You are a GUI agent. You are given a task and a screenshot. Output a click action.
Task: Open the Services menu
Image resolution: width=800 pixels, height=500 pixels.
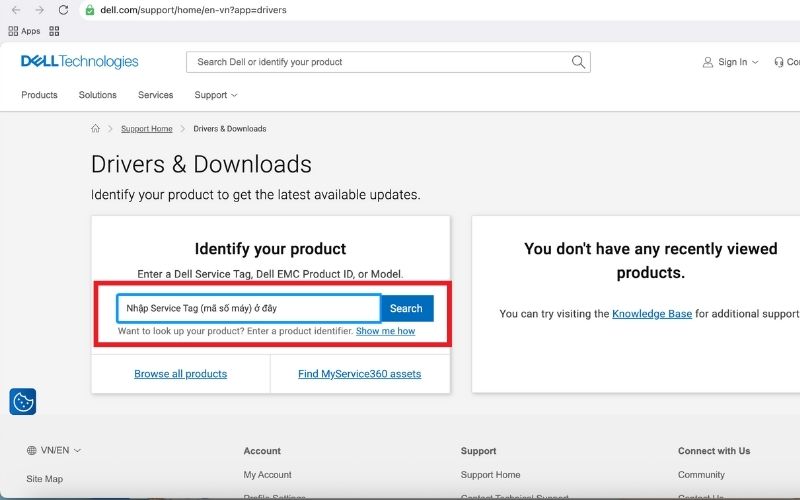point(156,95)
